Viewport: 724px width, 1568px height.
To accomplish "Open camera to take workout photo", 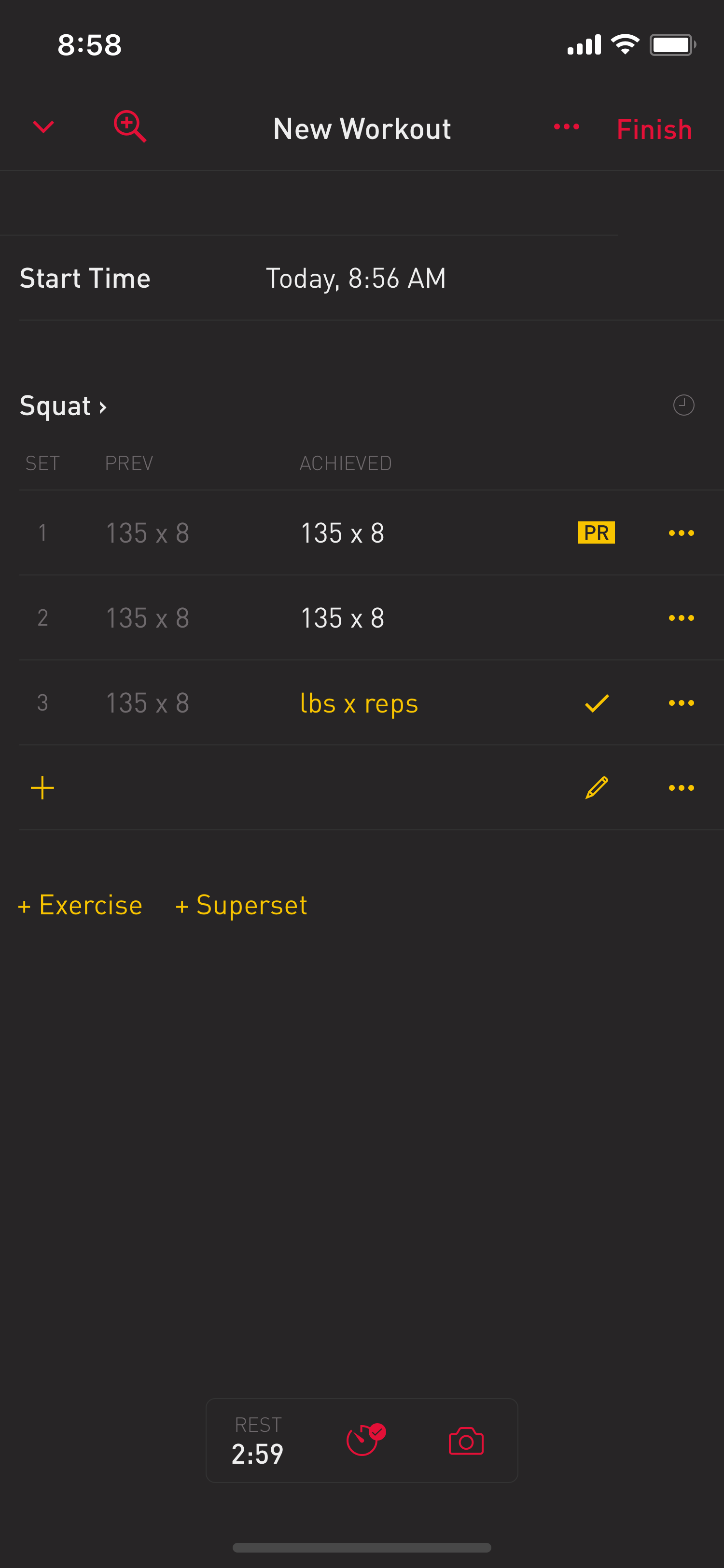I will 466,1441.
